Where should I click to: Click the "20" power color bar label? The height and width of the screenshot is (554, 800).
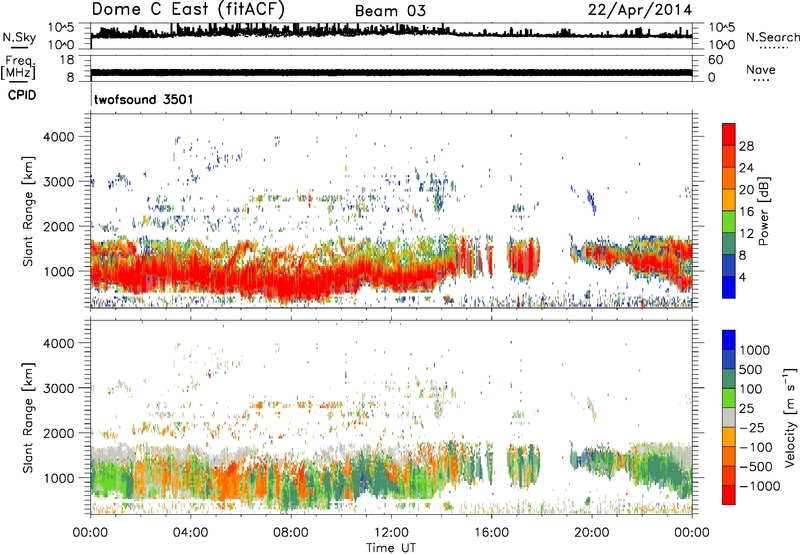point(746,190)
